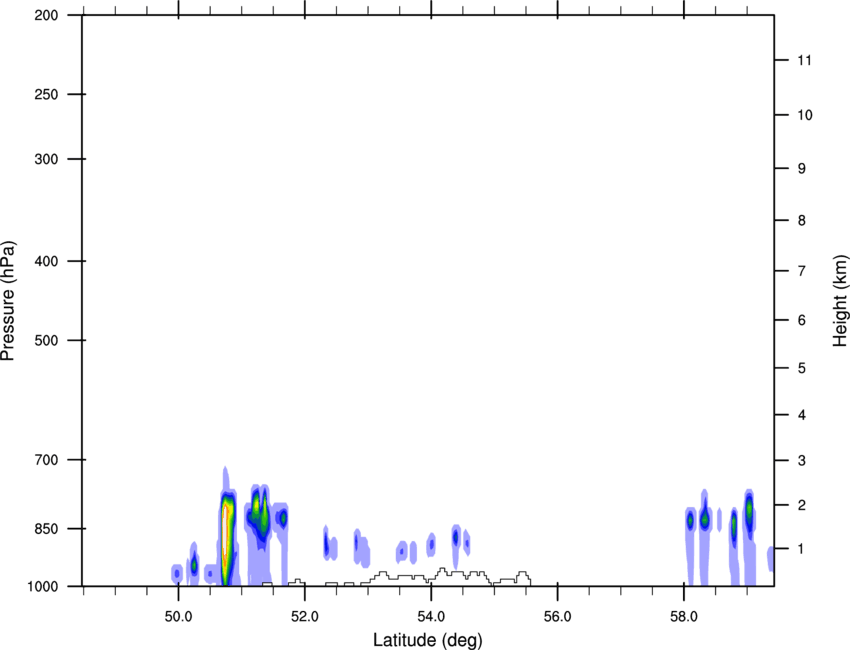Click the 11 km height tick label
Viewport: 850px width, 650px height.
(801, 61)
